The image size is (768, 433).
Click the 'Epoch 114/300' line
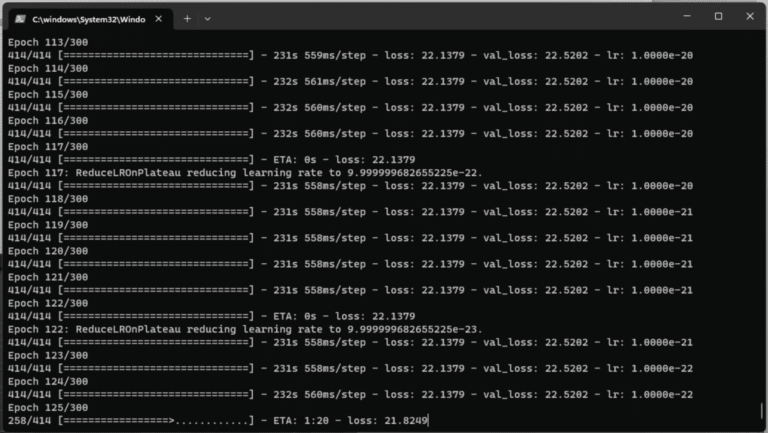tap(48, 68)
